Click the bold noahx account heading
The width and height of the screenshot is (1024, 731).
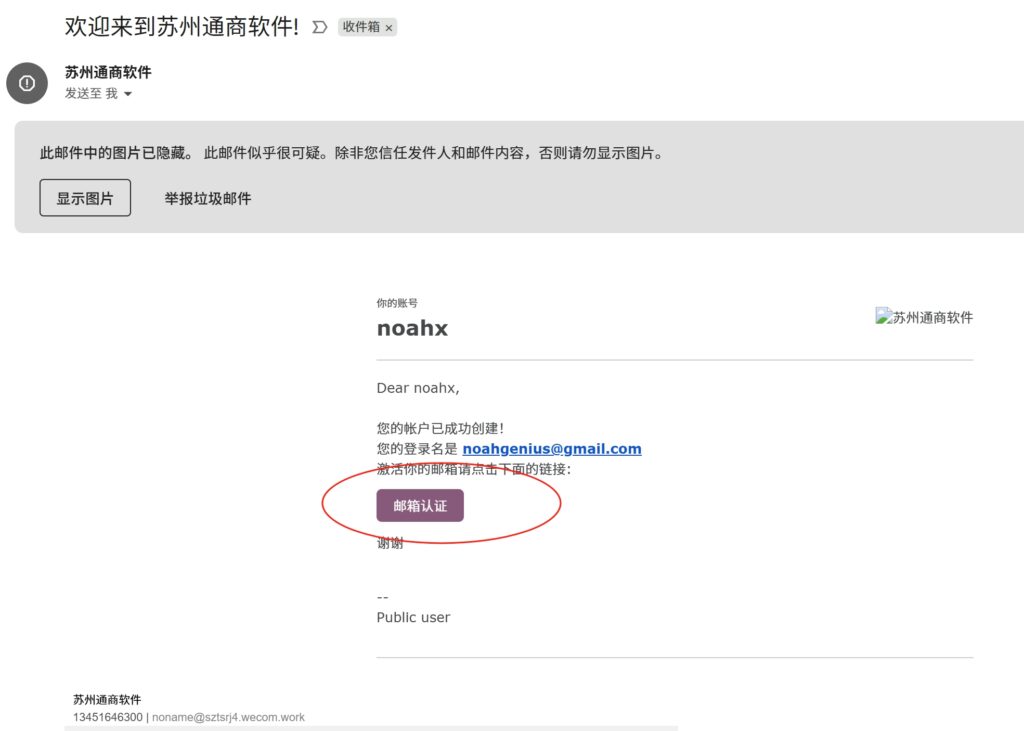412,328
